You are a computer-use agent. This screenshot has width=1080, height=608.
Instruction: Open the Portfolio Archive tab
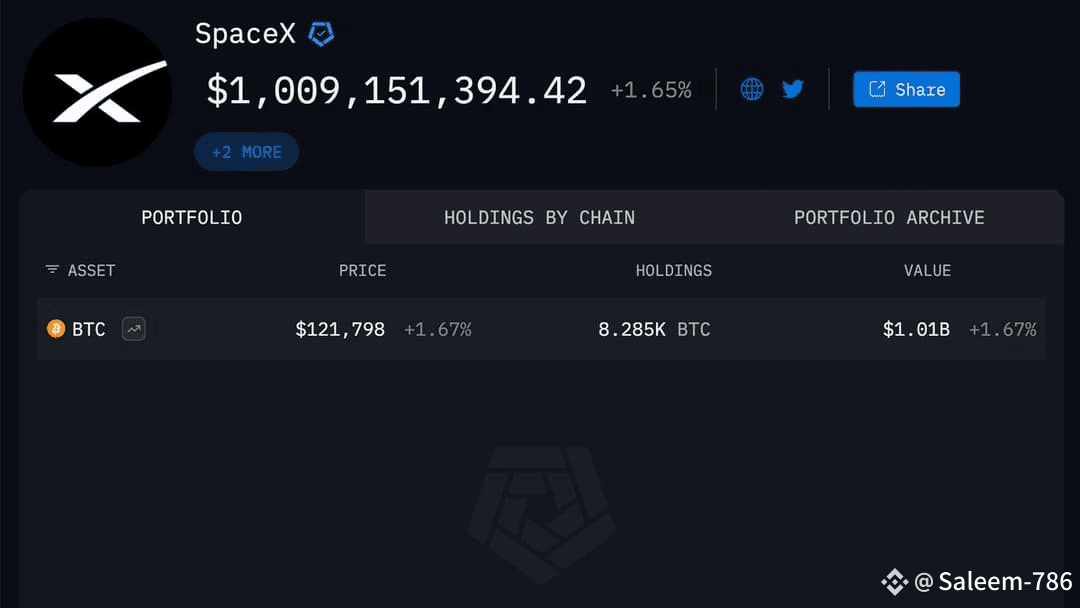(x=889, y=218)
